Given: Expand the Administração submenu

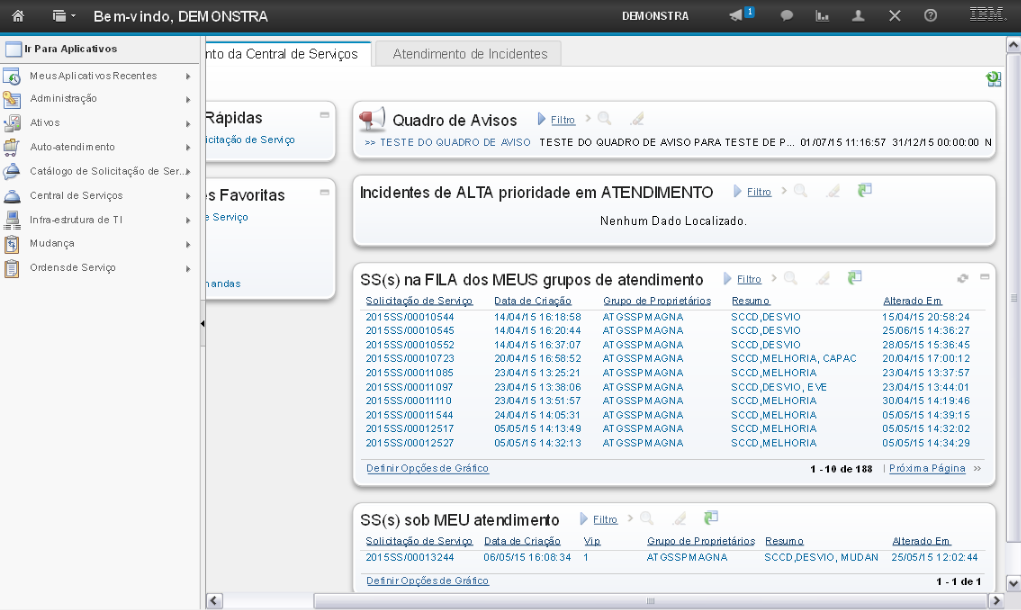Looking at the screenshot, I should [x=98, y=98].
